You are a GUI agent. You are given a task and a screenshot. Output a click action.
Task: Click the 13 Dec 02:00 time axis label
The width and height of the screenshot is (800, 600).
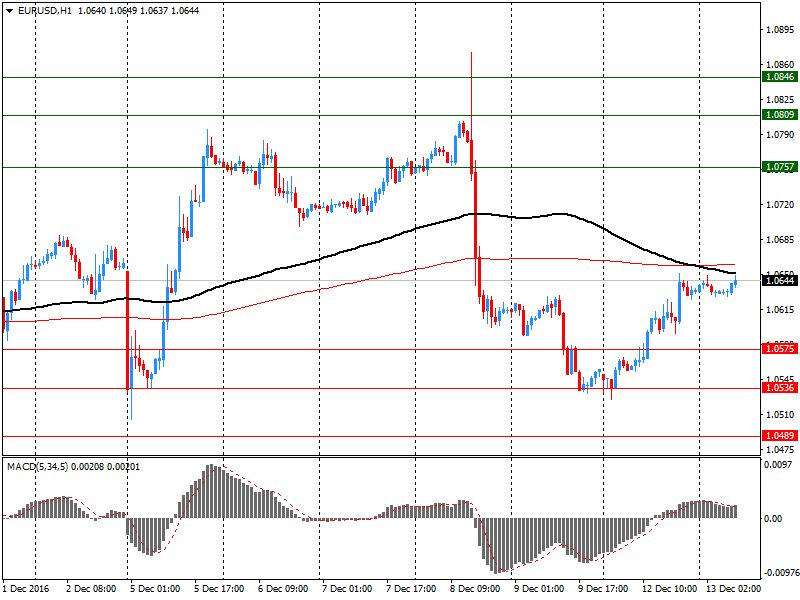[733, 589]
